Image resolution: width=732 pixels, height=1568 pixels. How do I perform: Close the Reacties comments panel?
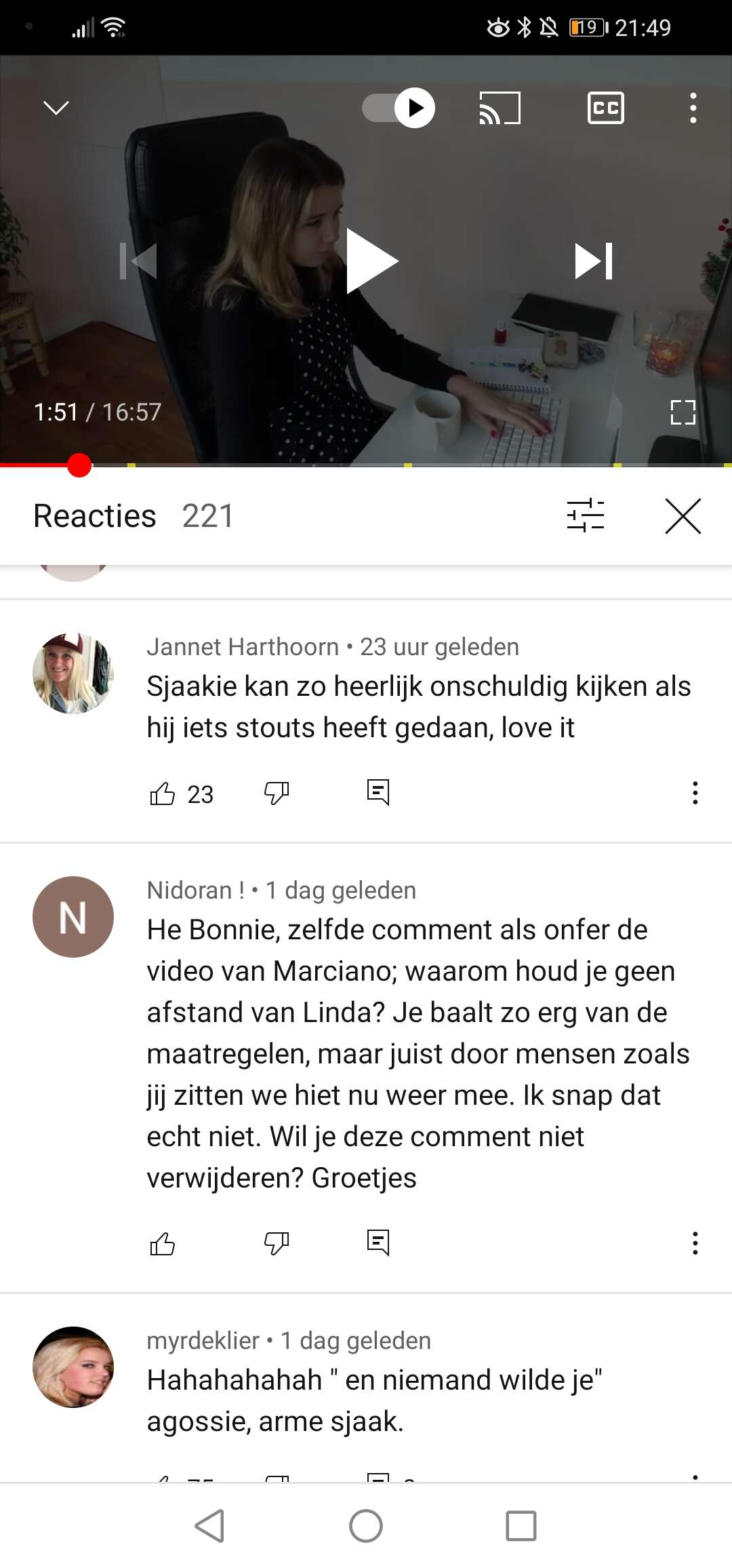pos(683,516)
